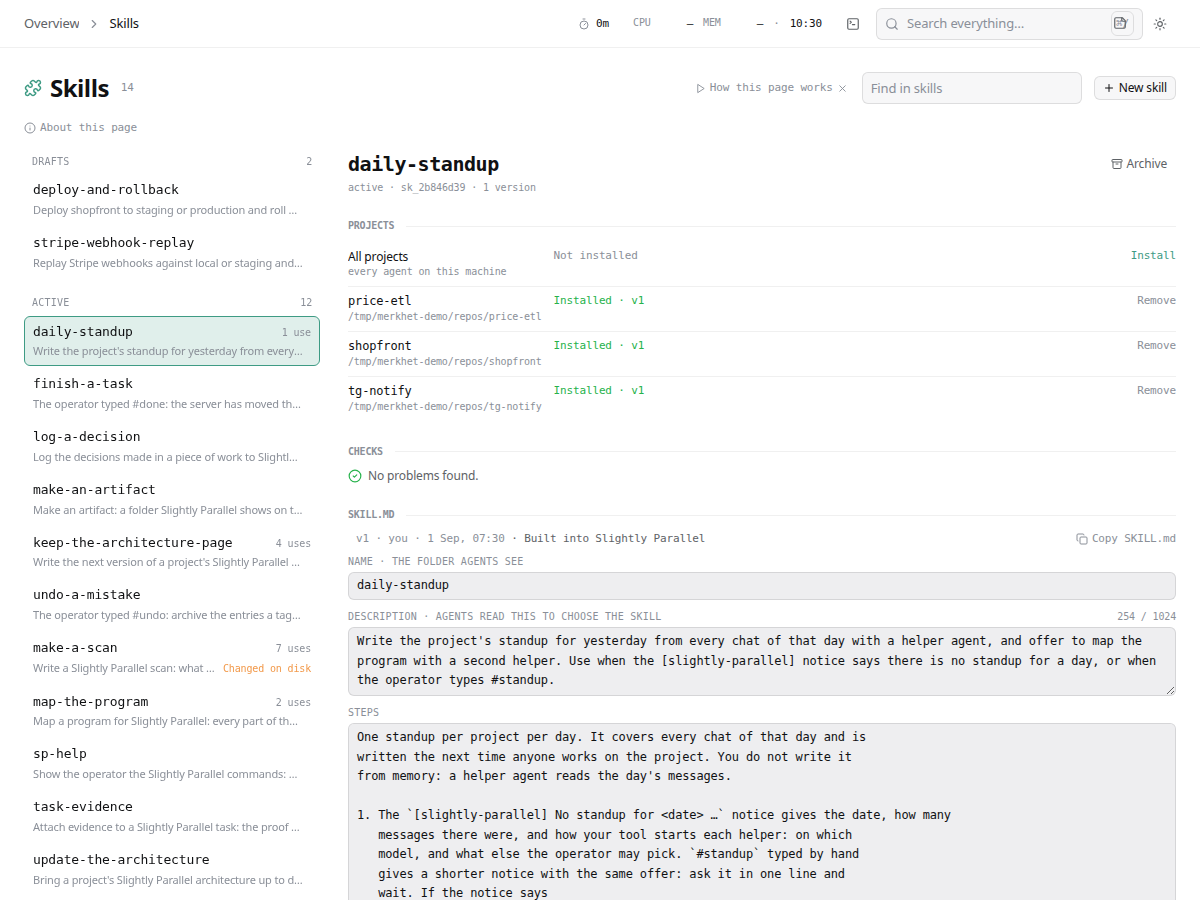Click the Skills puzzle-piece icon
Image resolution: width=1200 pixels, height=900 pixels.
pos(34,88)
